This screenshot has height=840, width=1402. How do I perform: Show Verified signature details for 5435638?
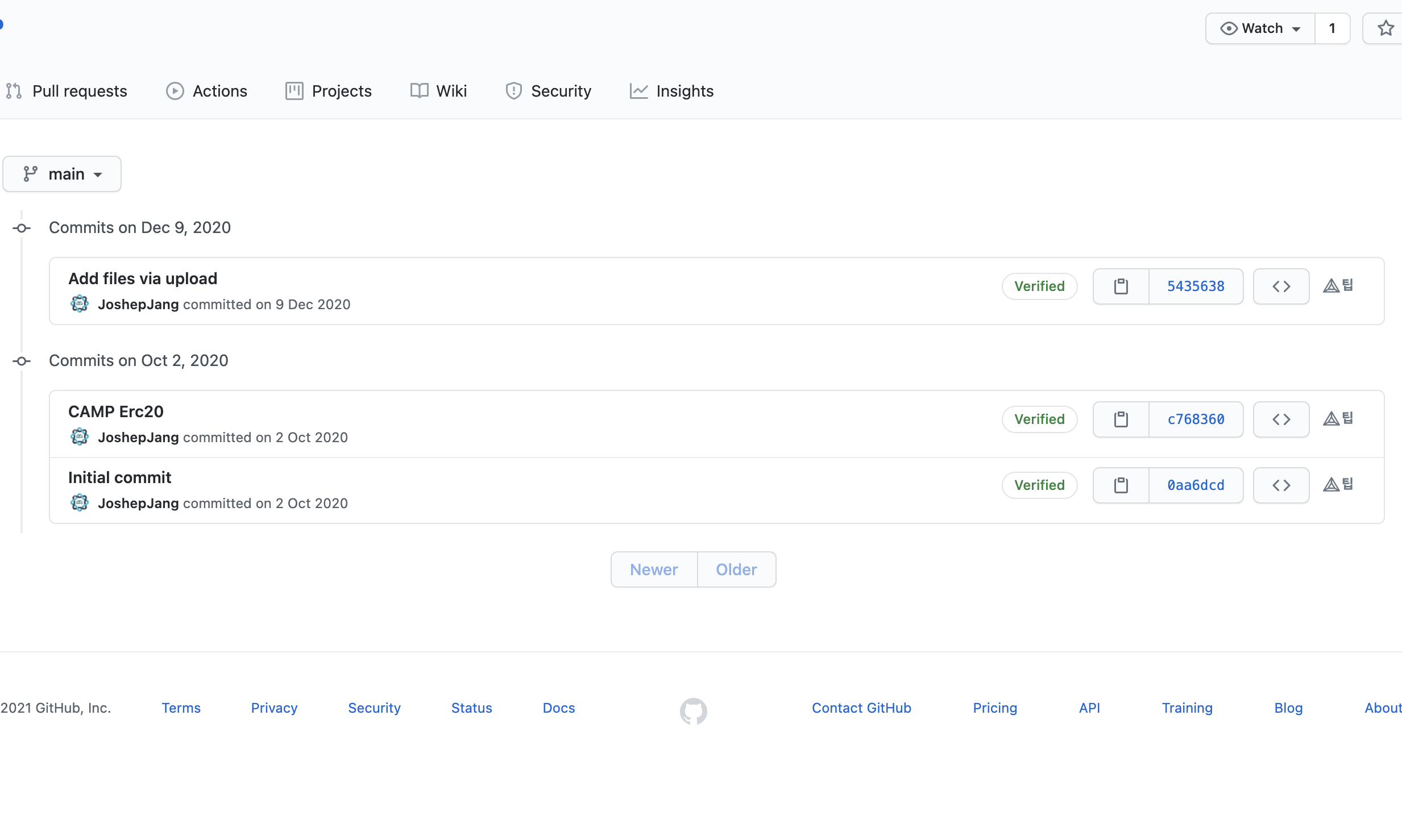pyautogui.click(x=1039, y=286)
